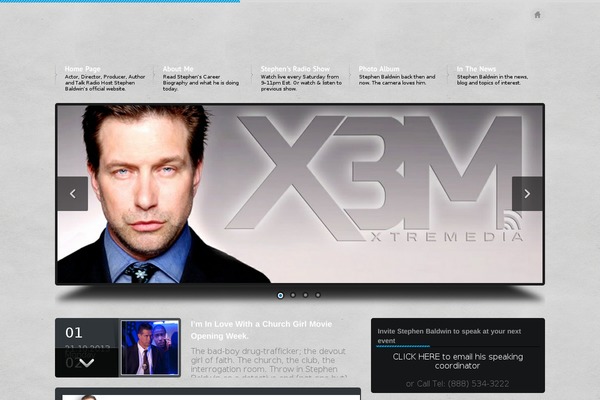Click the Church Girl movie thumbnail
This screenshot has height=400, width=600.
(x=150, y=348)
